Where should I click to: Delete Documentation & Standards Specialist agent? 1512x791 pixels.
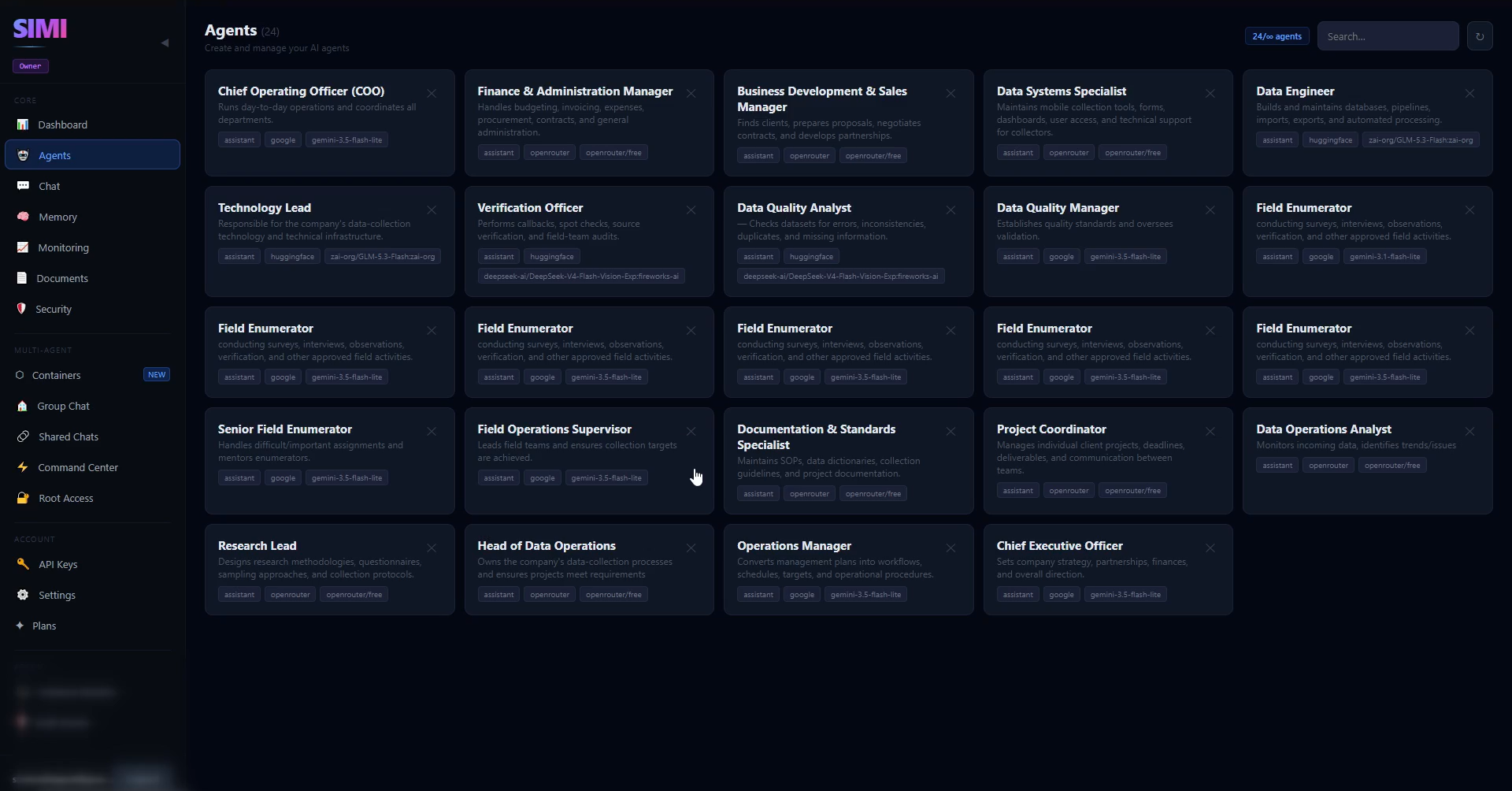pyautogui.click(x=951, y=432)
